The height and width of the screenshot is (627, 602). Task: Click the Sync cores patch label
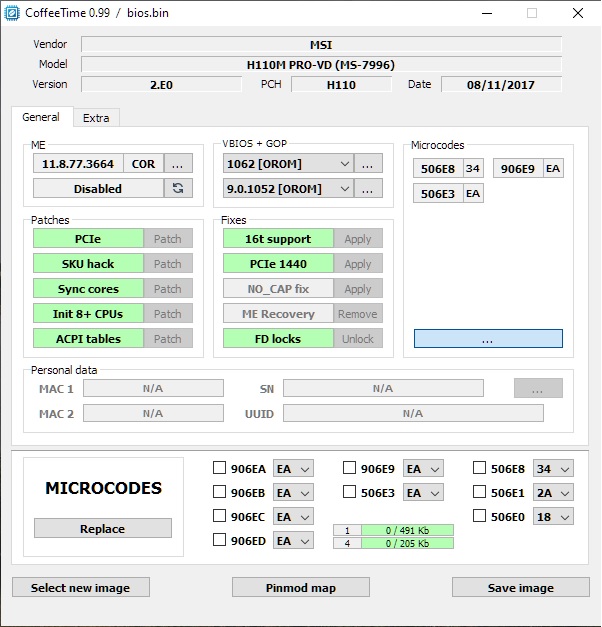[x=88, y=288]
